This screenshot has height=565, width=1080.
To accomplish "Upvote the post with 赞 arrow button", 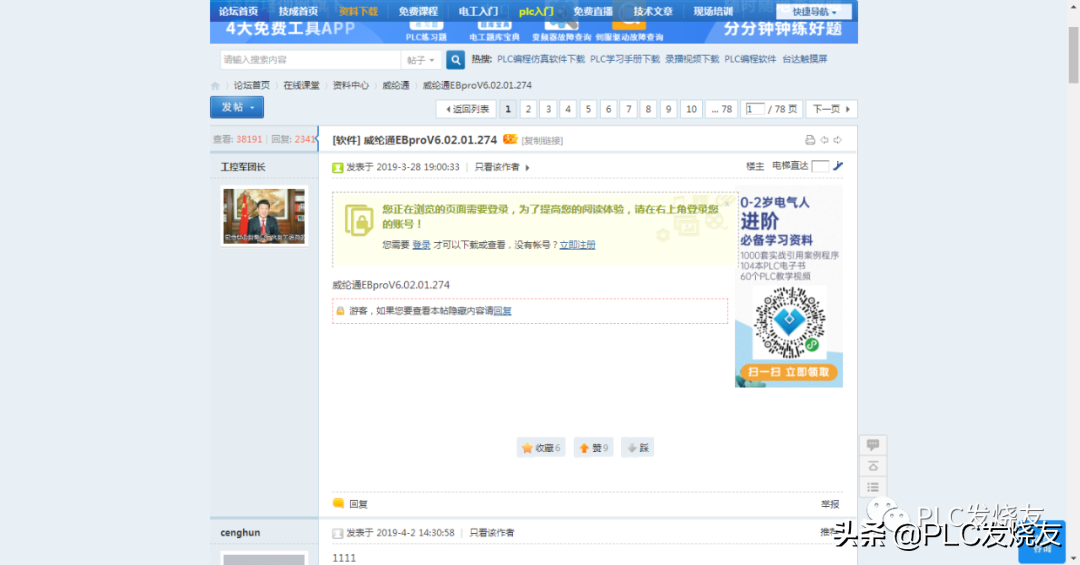I will pyautogui.click(x=593, y=448).
